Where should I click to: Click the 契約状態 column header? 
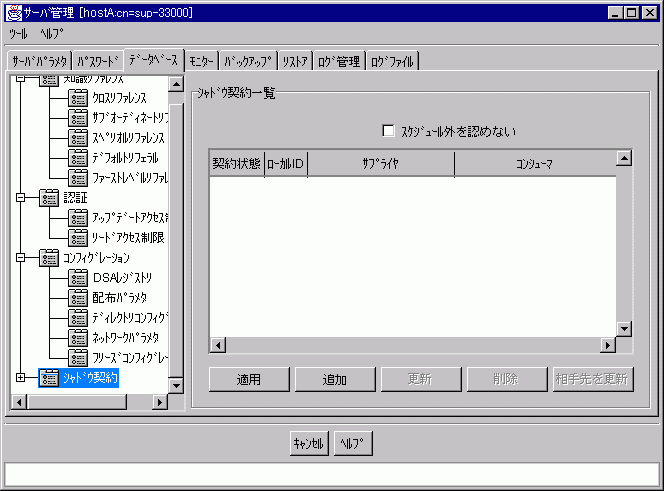[237, 164]
